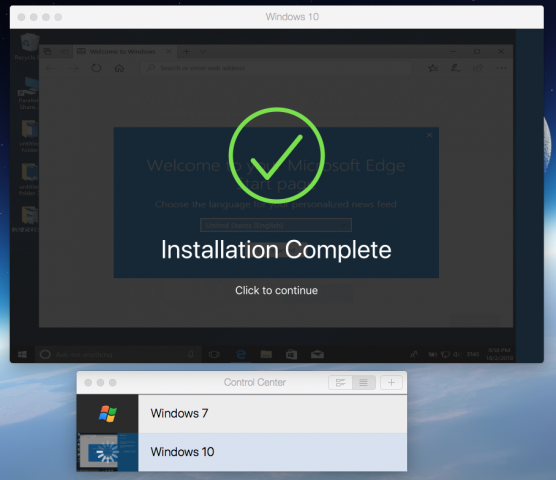Click Edge forward arrow button
Image resolution: width=556 pixels, height=480 pixels.
(x=73, y=68)
